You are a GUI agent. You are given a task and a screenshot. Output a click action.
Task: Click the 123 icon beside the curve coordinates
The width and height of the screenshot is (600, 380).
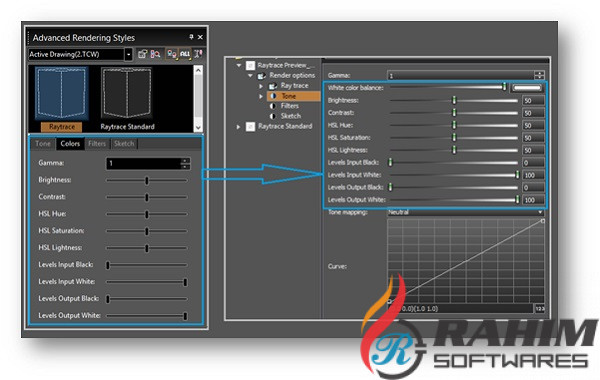coord(540,308)
